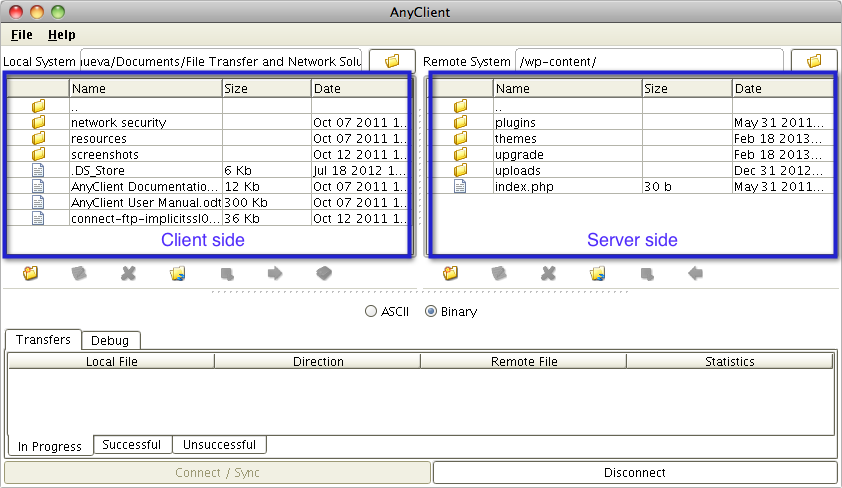This screenshot has width=842, height=488.
Task: Sort remote files by Date column header
Action: point(782,89)
